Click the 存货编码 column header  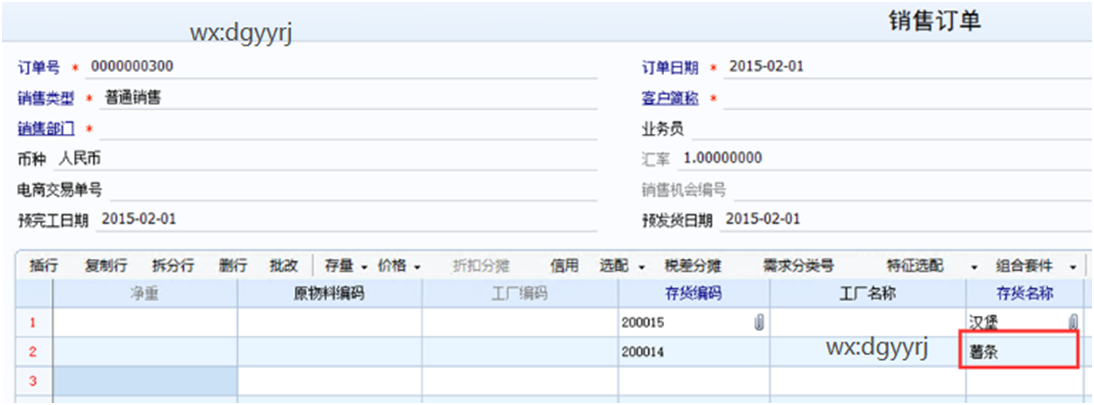694,294
